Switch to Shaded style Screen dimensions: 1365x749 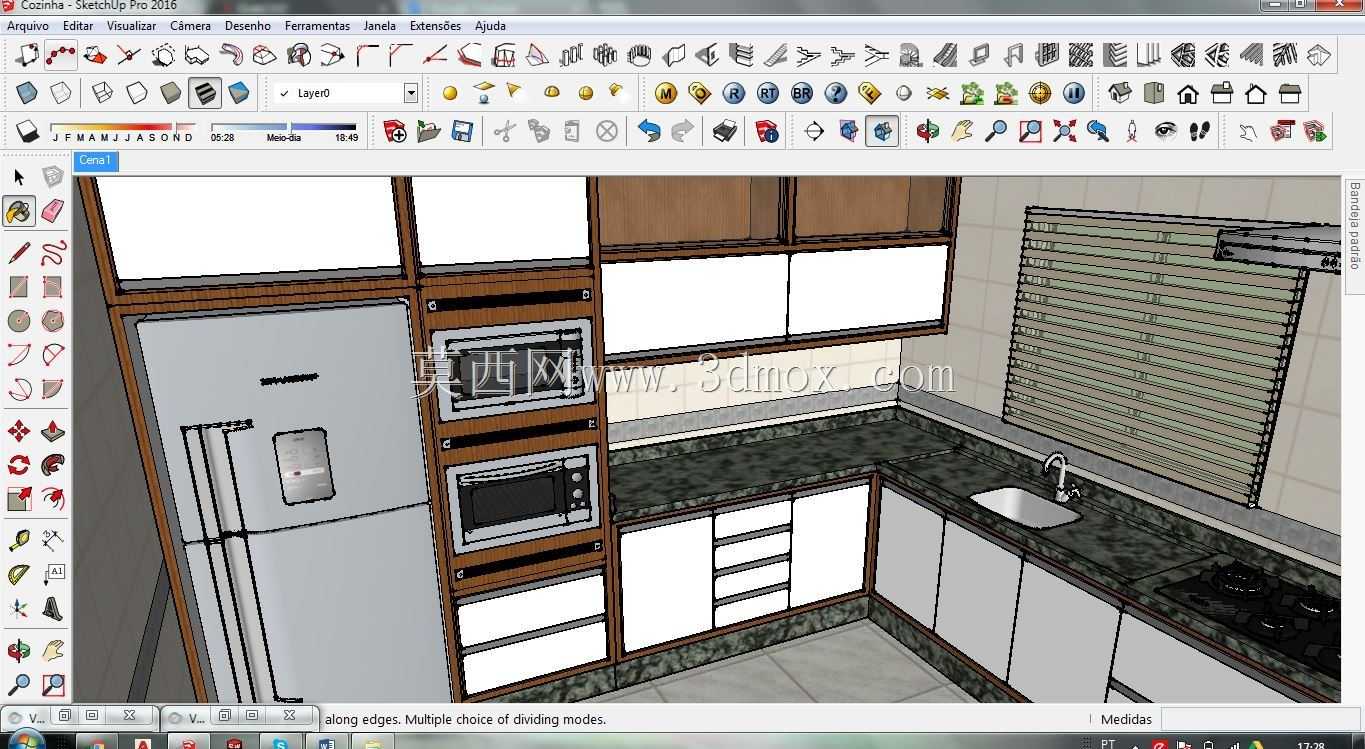(171, 94)
